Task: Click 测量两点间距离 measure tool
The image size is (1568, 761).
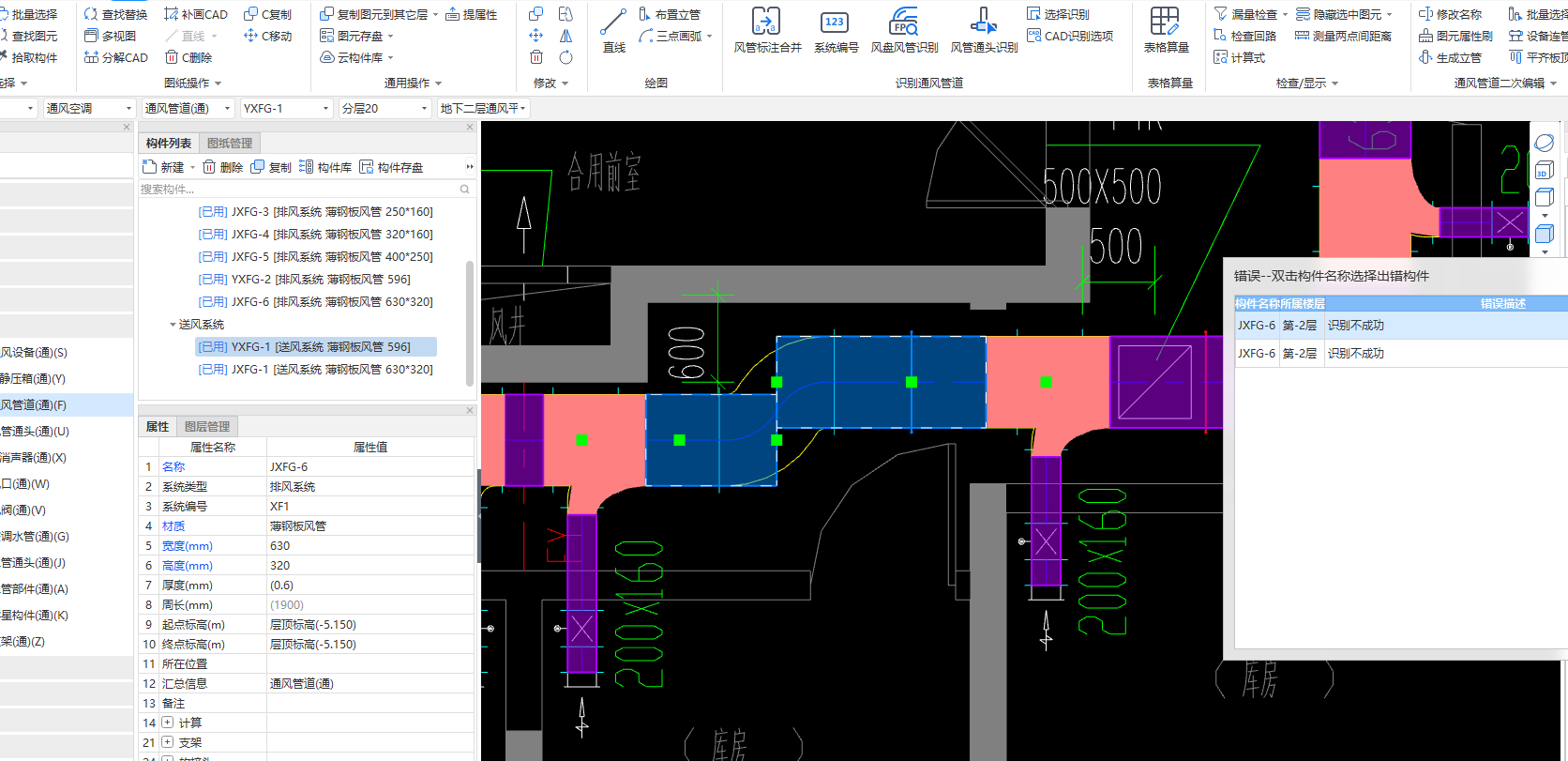Action: (x=1344, y=36)
